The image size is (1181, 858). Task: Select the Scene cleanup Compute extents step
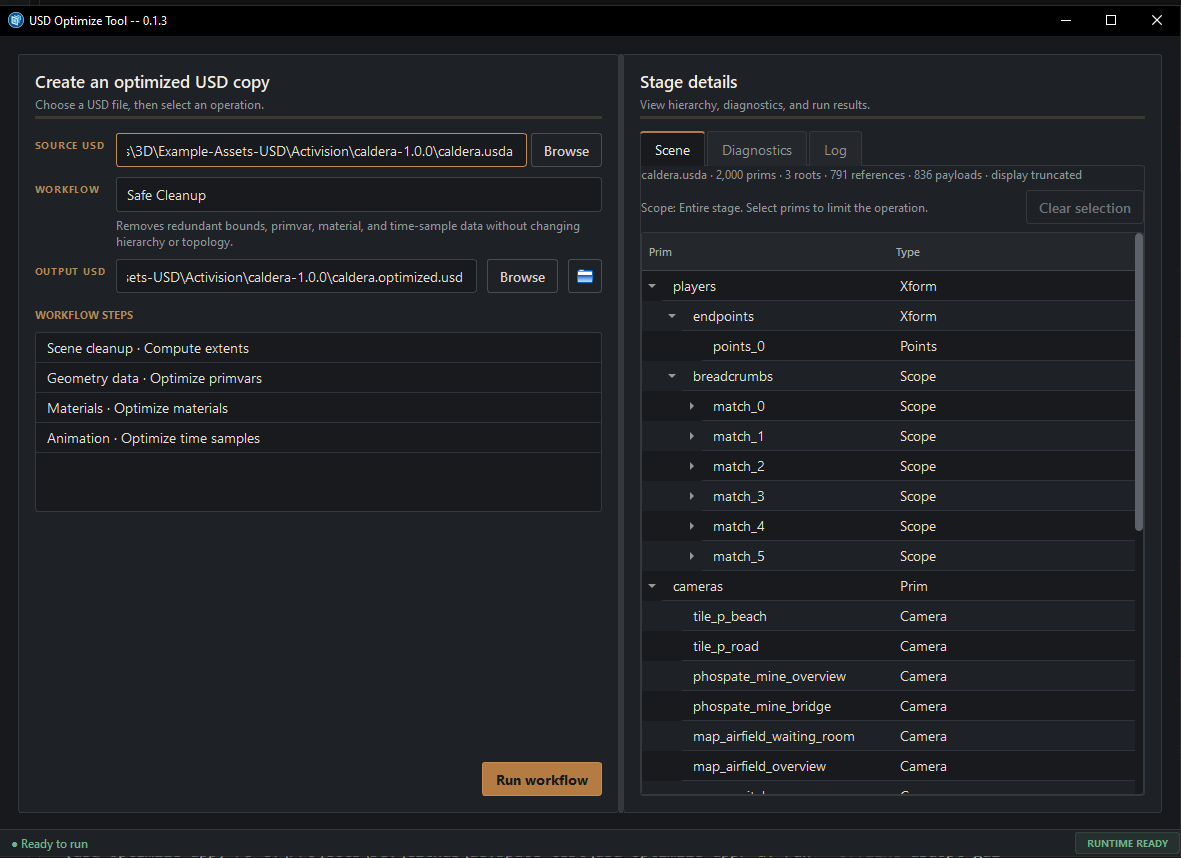[318, 348]
